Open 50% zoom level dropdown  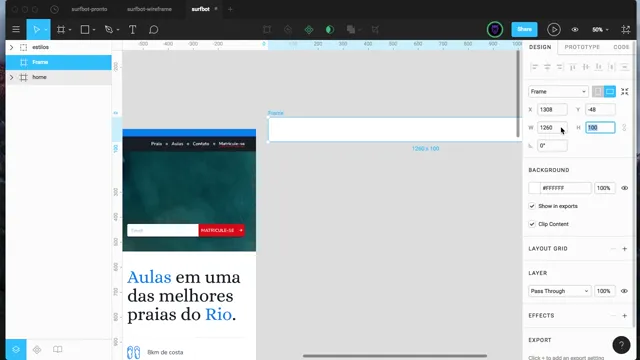coord(600,29)
